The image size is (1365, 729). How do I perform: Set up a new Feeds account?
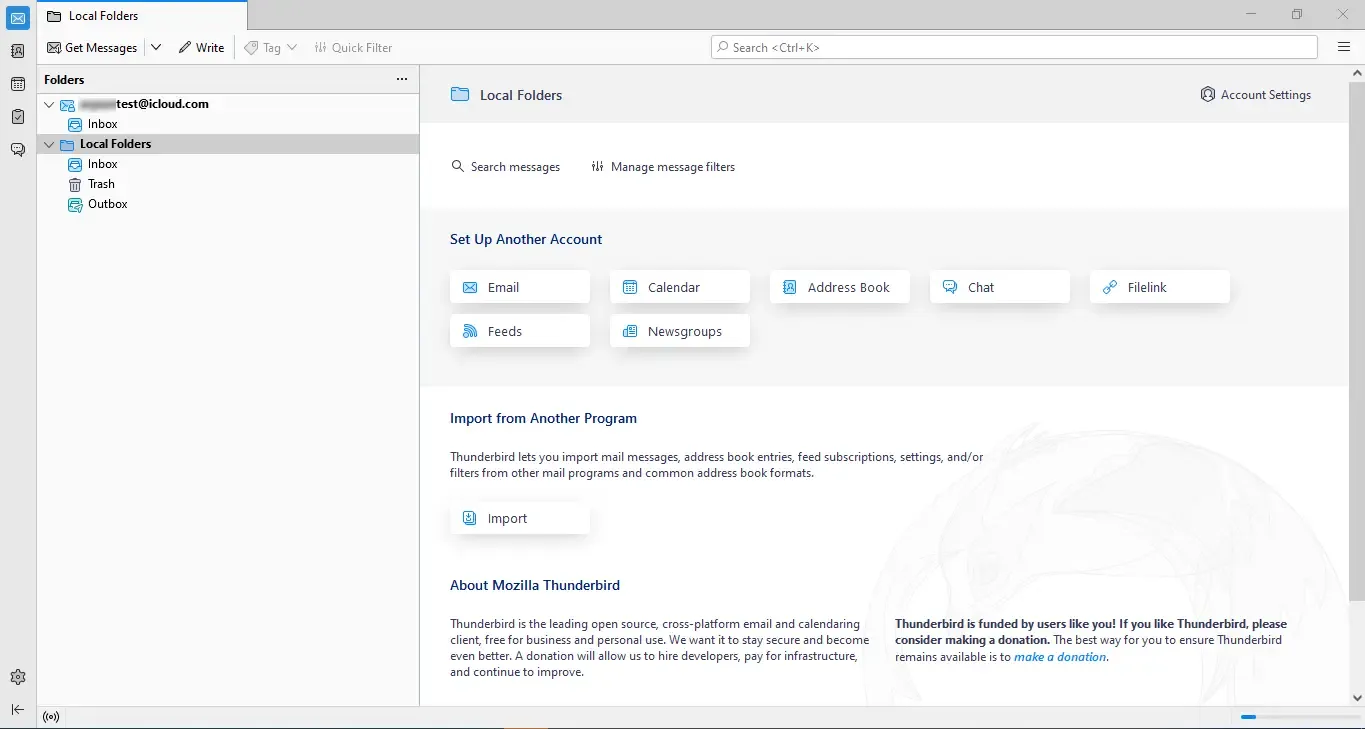(x=519, y=331)
